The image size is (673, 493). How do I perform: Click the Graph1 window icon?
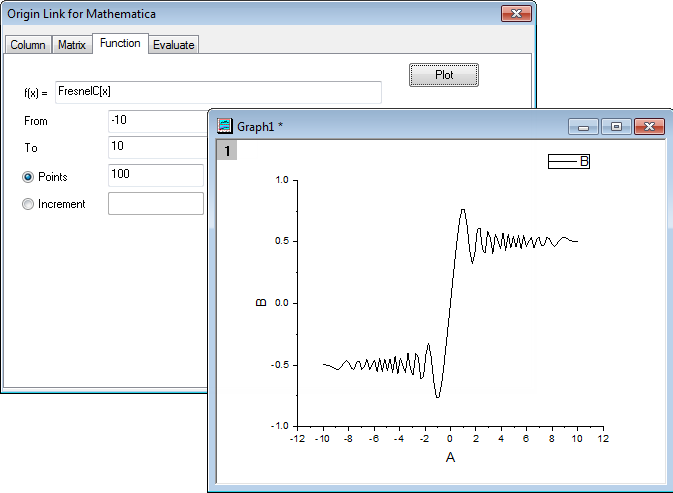coord(225,127)
